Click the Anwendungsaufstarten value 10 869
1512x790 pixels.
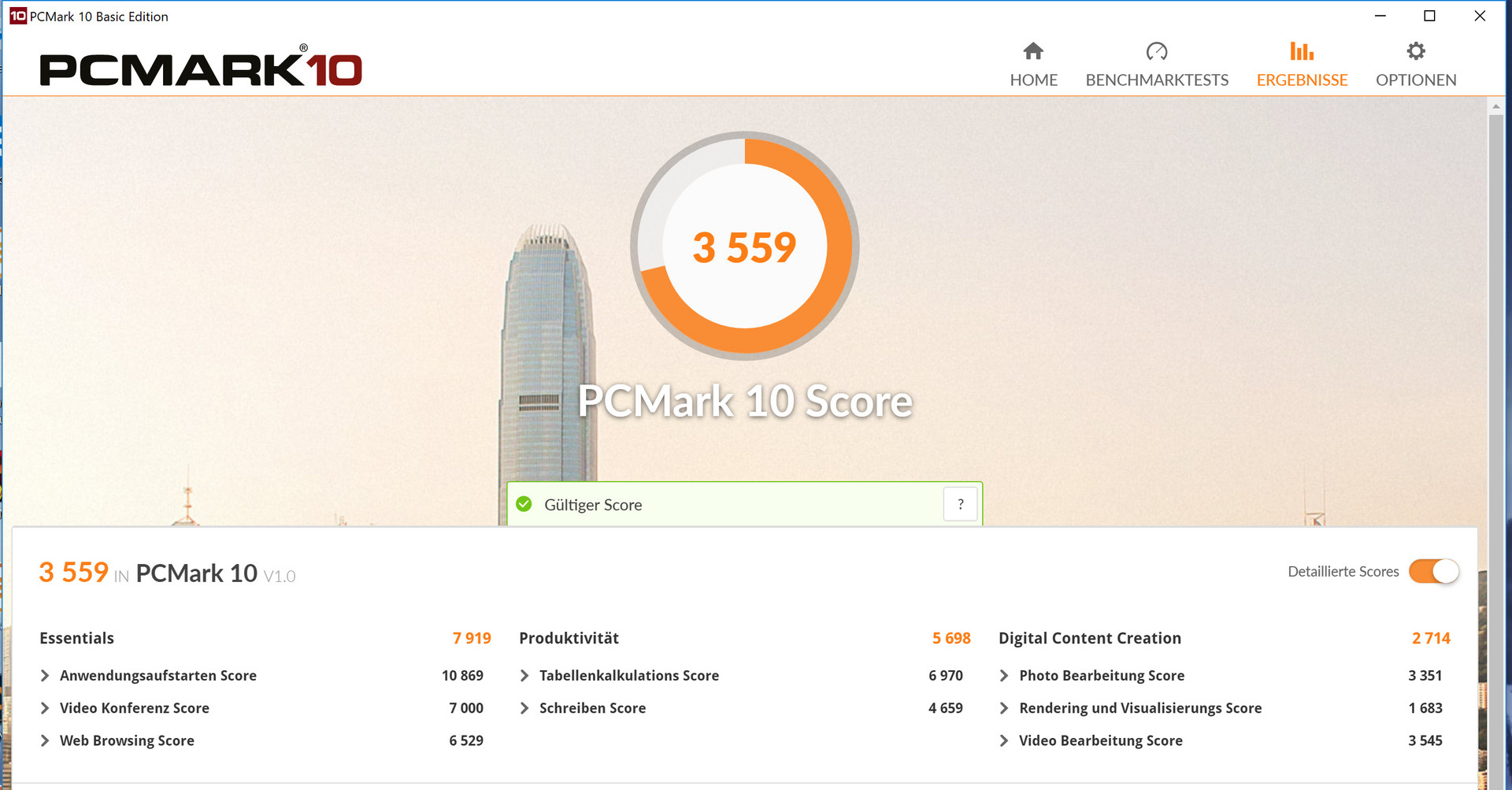tap(462, 676)
